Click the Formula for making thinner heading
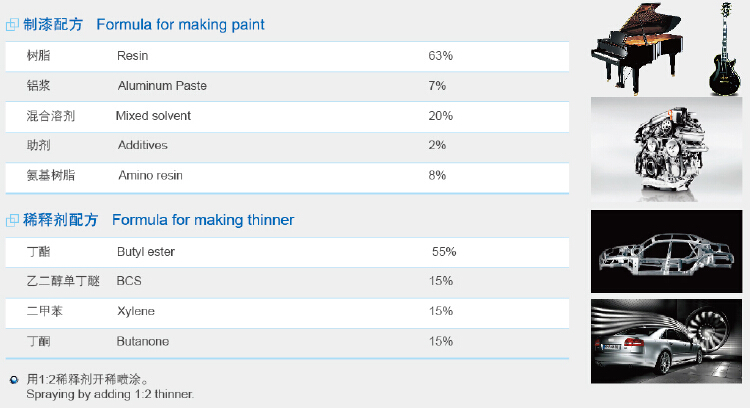 point(203,220)
